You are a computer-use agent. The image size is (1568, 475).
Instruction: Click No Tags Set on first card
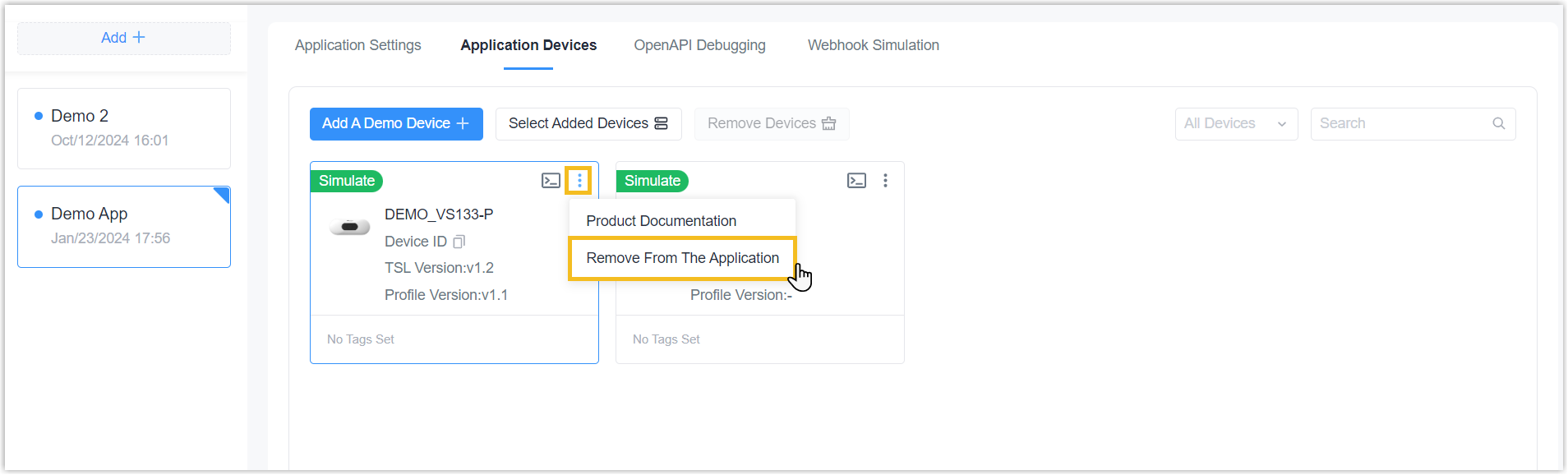coord(361,339)
